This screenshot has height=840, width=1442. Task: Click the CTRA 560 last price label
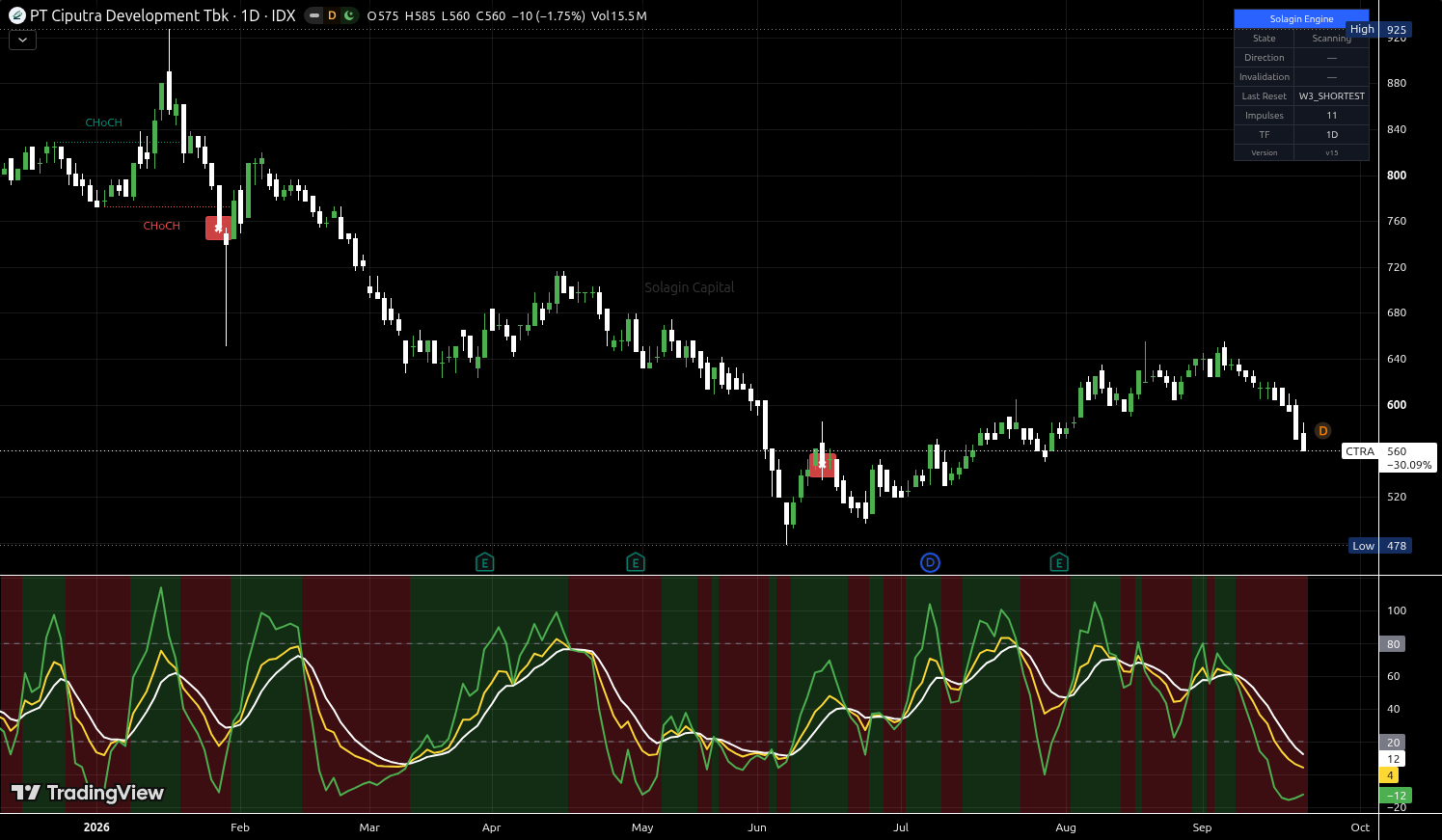point(1387,451)
